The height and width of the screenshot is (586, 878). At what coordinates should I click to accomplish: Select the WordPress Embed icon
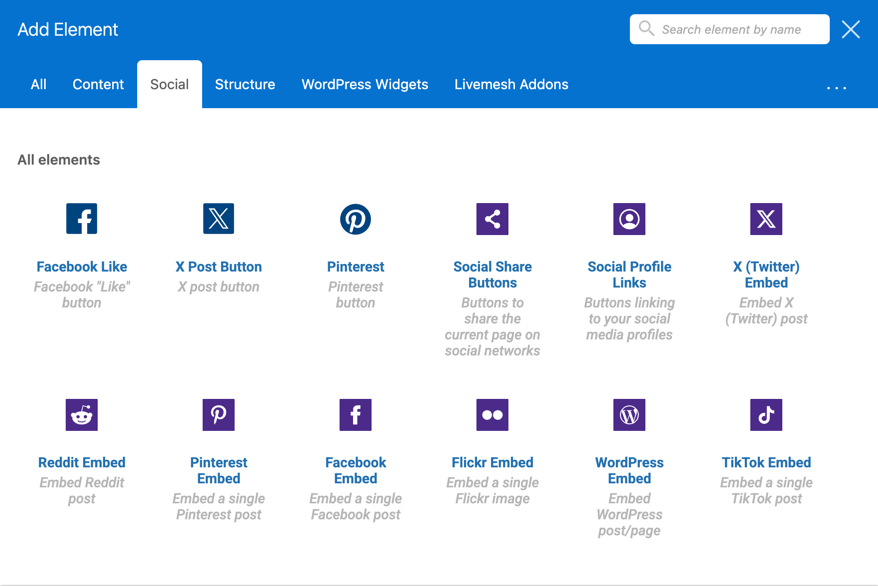pyautogui.click(x=629, y=414)
